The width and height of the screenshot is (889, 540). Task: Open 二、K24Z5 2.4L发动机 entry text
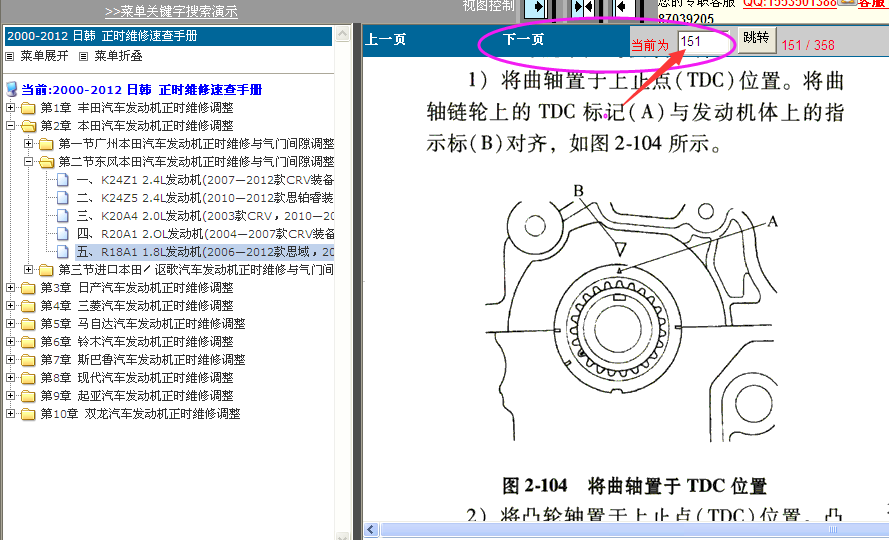(205, 198)
